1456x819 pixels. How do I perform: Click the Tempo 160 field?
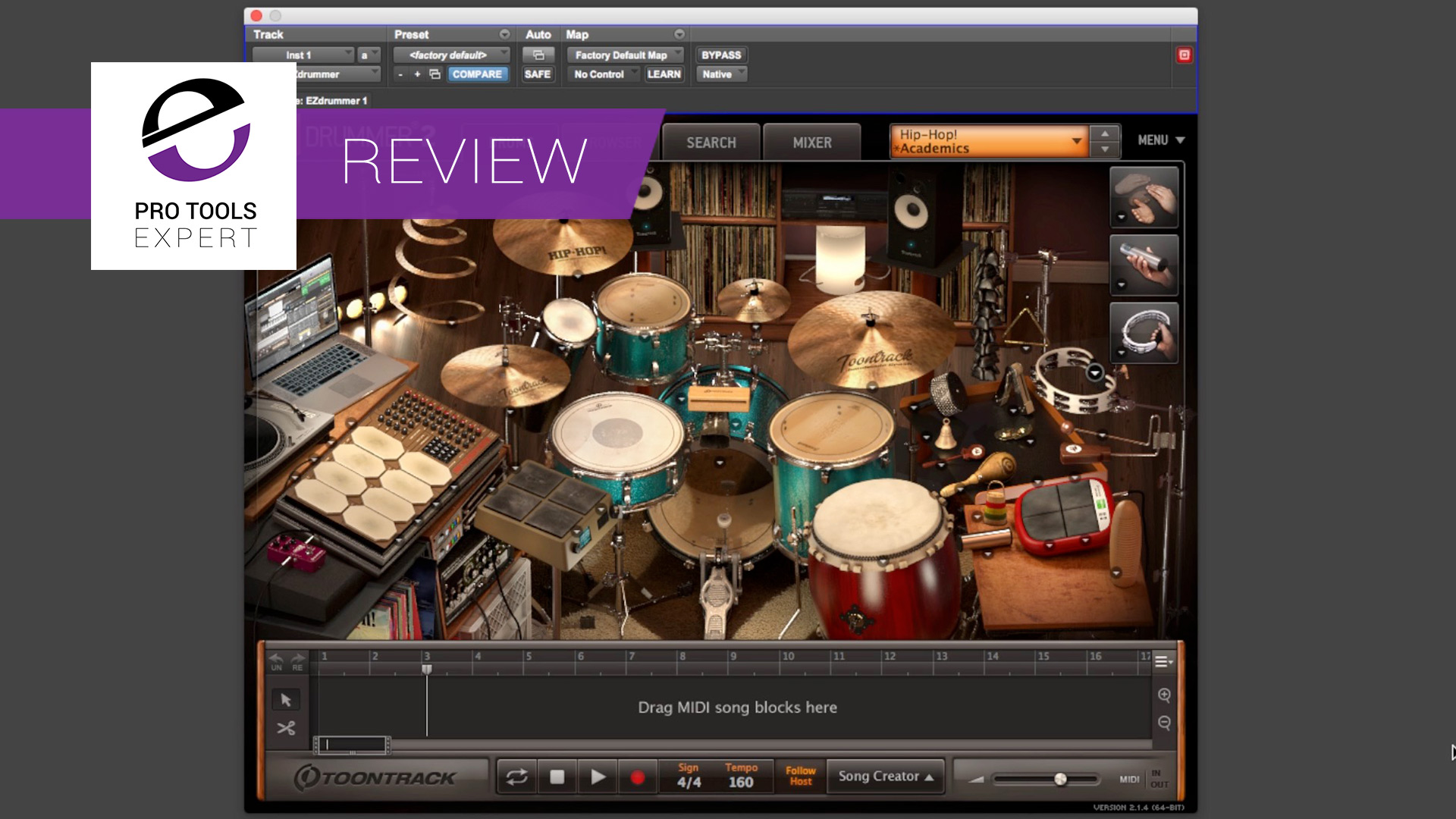[741, 776]
